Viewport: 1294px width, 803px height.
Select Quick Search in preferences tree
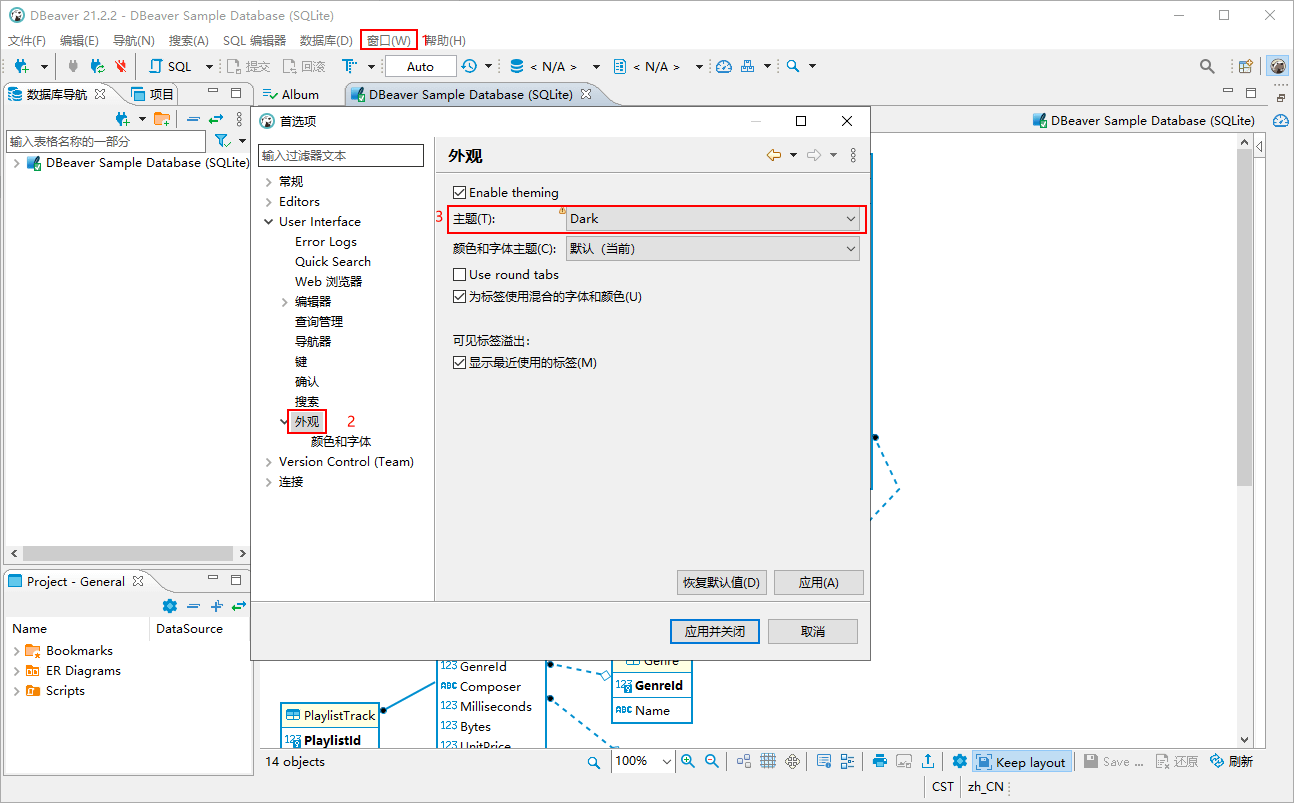(x=333, y=261)
